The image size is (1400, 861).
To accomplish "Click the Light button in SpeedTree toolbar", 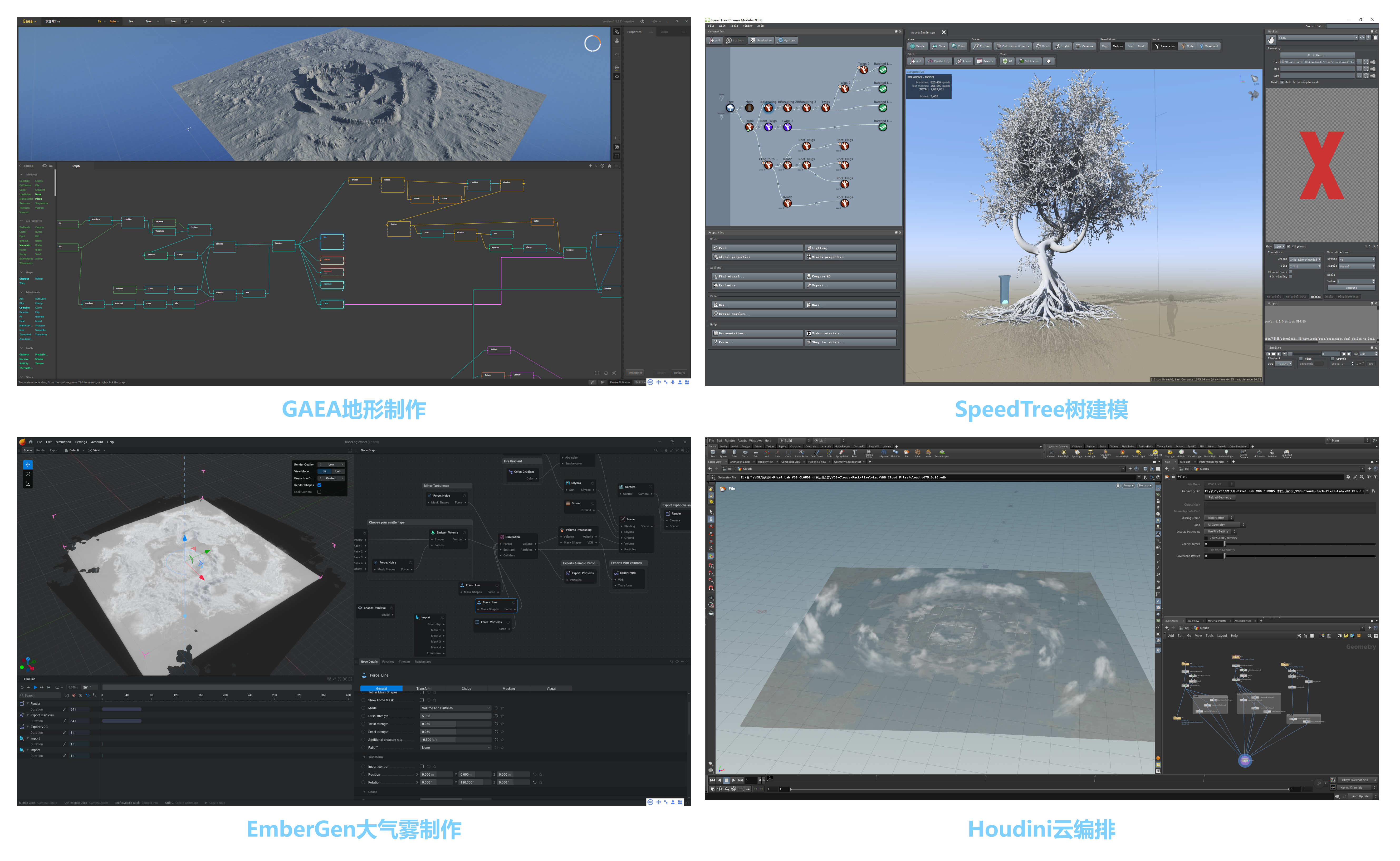I will [1063, 47].
